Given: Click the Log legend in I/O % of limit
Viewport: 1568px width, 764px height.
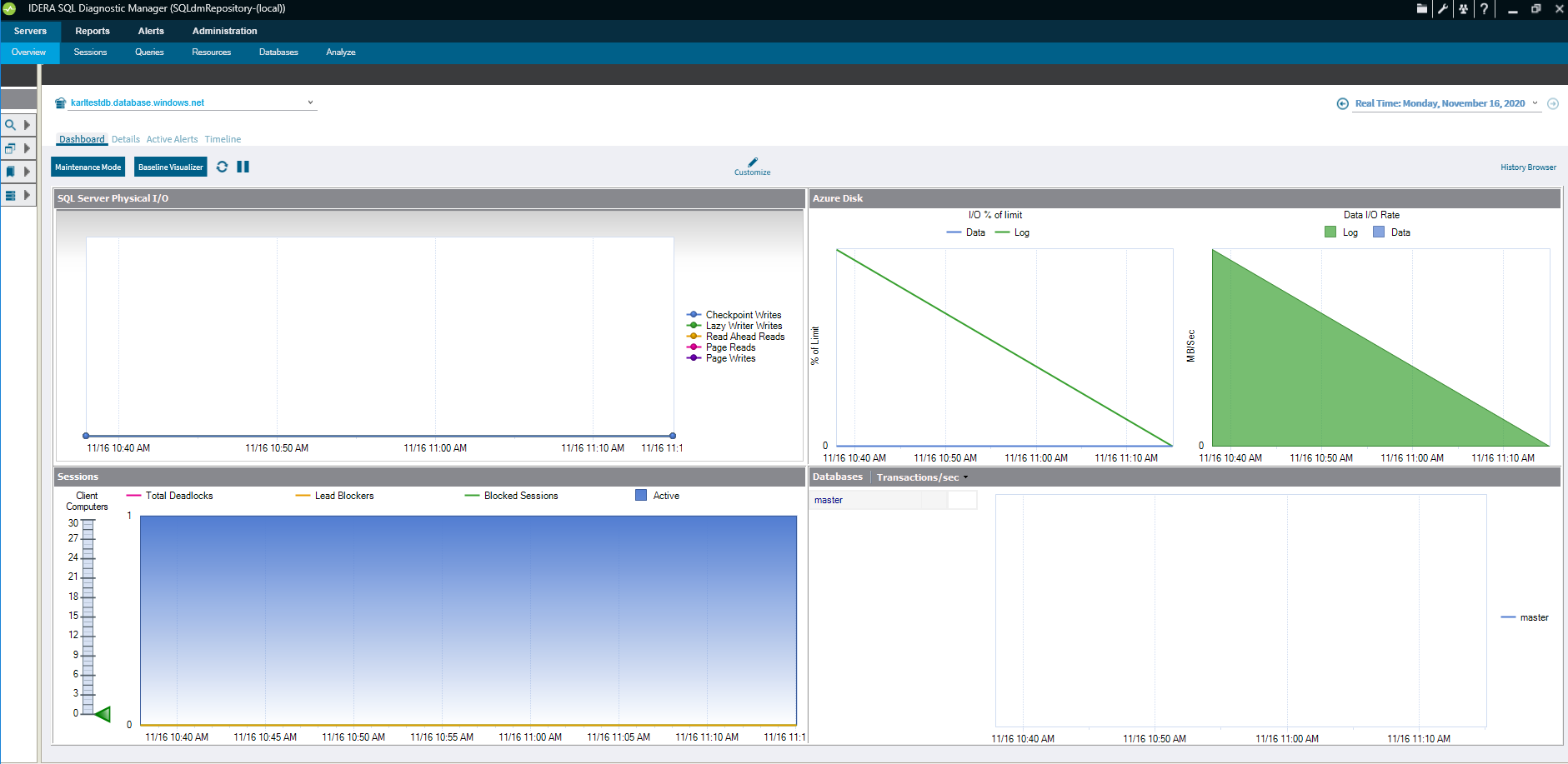Looking at the screenshot, I should coord(1012,232).
